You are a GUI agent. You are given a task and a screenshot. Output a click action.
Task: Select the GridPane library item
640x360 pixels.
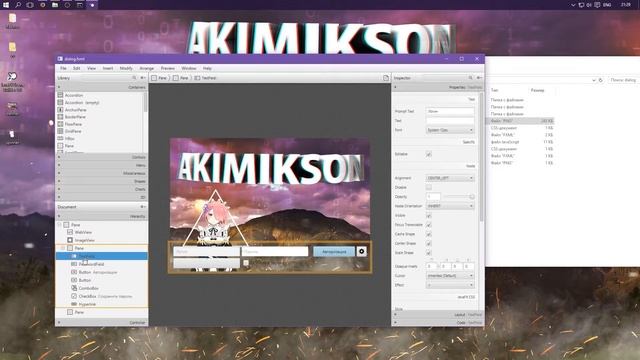pos(73,131)
